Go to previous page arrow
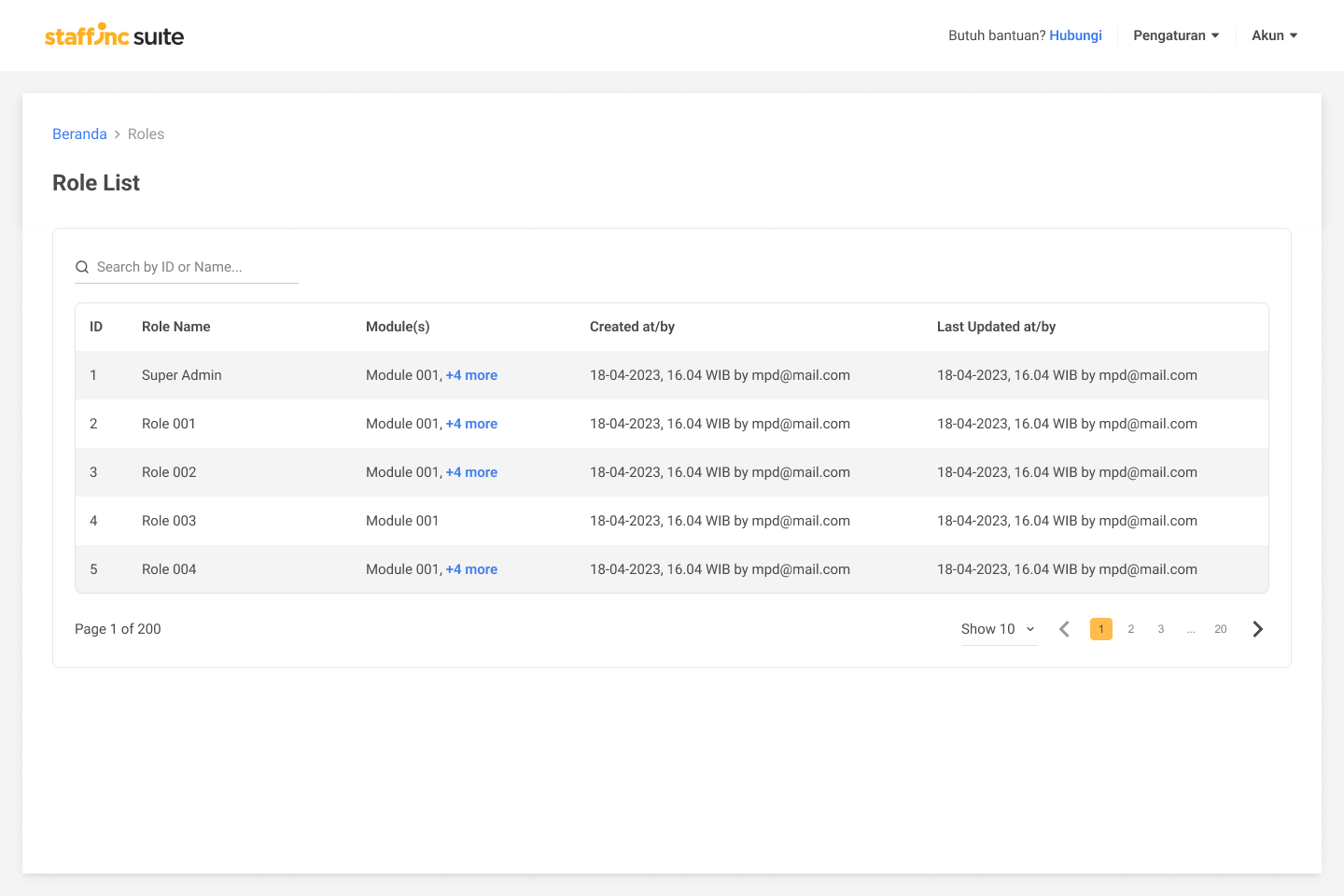 click(x=1064, y=629)
